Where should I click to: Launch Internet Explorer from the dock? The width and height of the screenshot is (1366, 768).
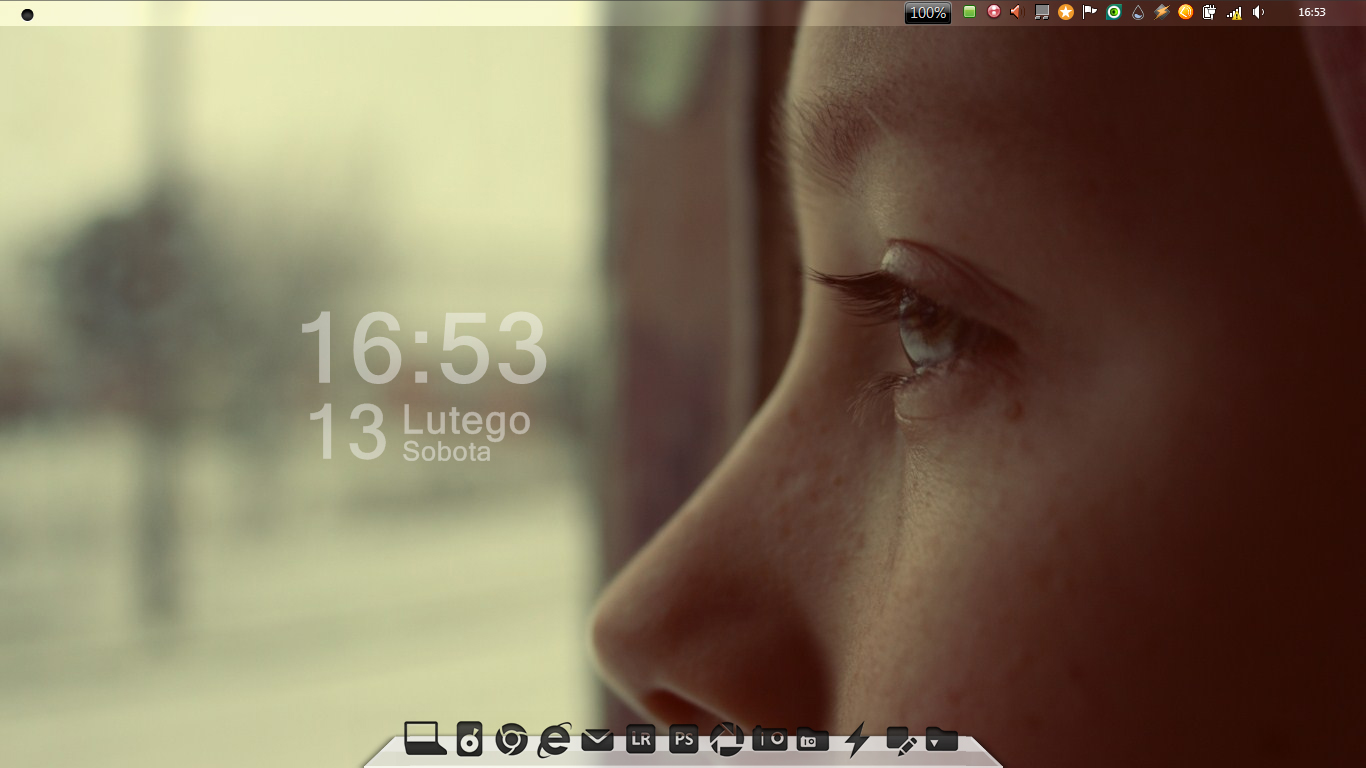click(554, 740)
